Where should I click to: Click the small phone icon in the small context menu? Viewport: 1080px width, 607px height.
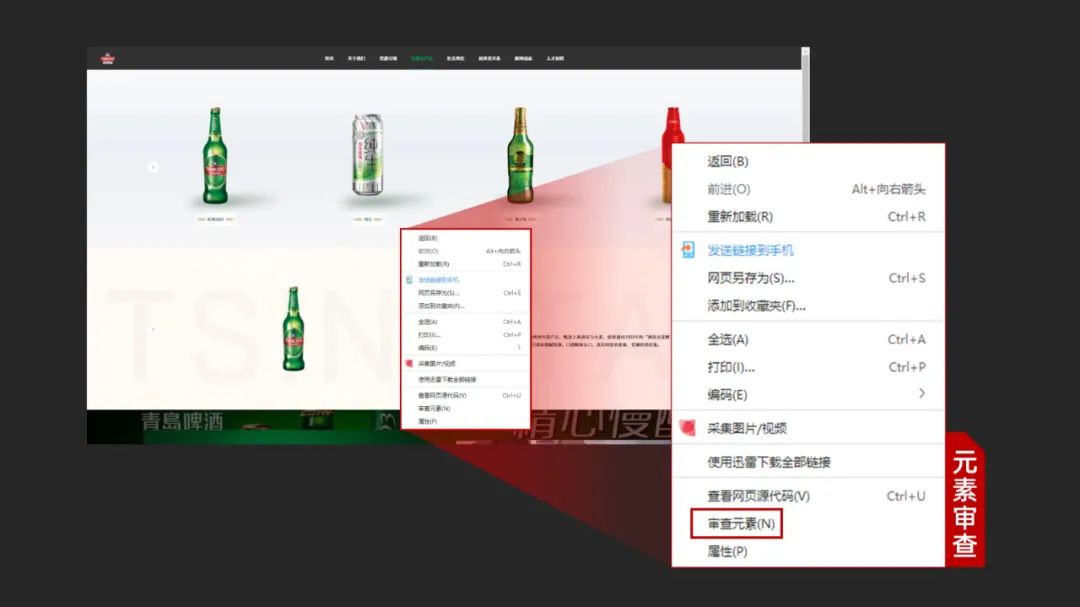(409, 280)
